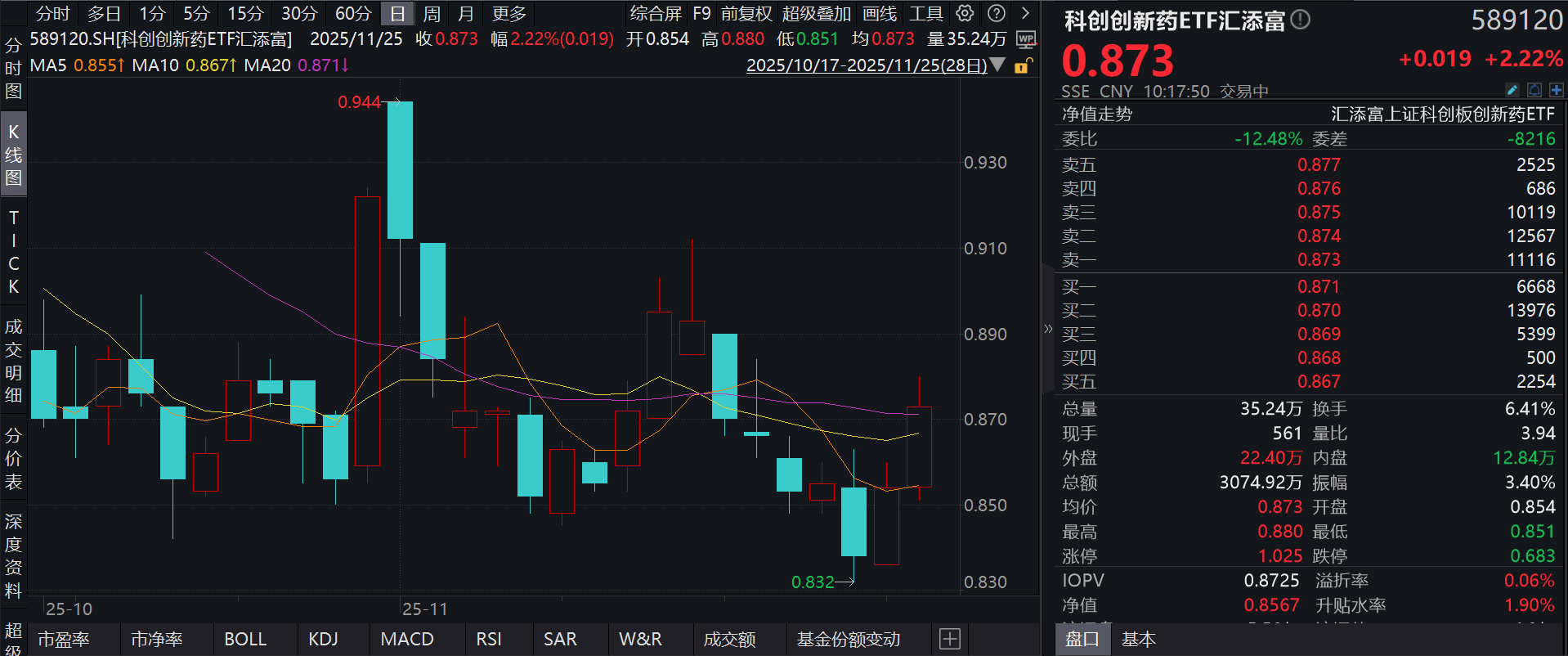Screen dimensions: 1568x656
Task: Select the 日 daily period
Action: (397, 13)
